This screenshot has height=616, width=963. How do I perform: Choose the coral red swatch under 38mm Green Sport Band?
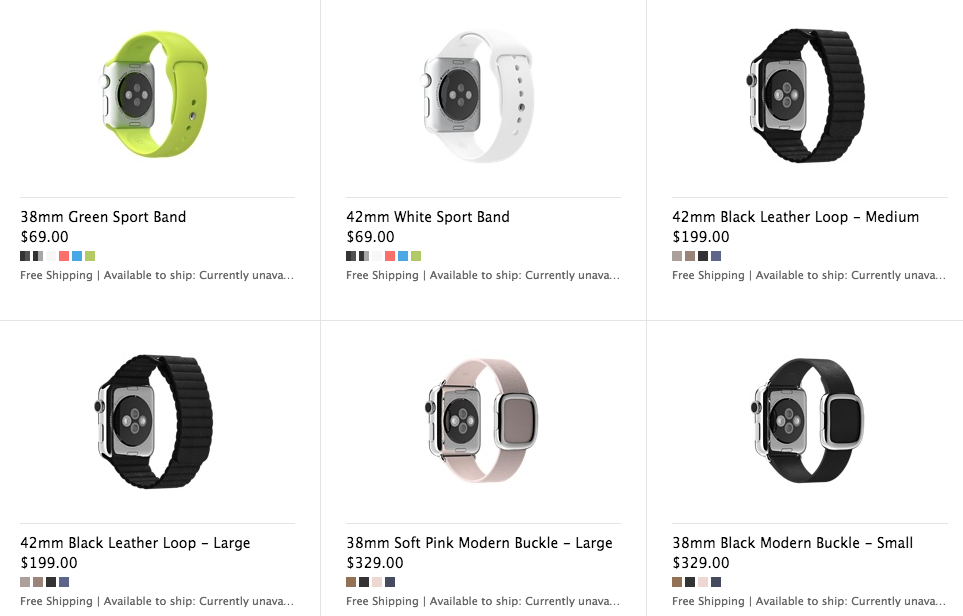(64, 256)
